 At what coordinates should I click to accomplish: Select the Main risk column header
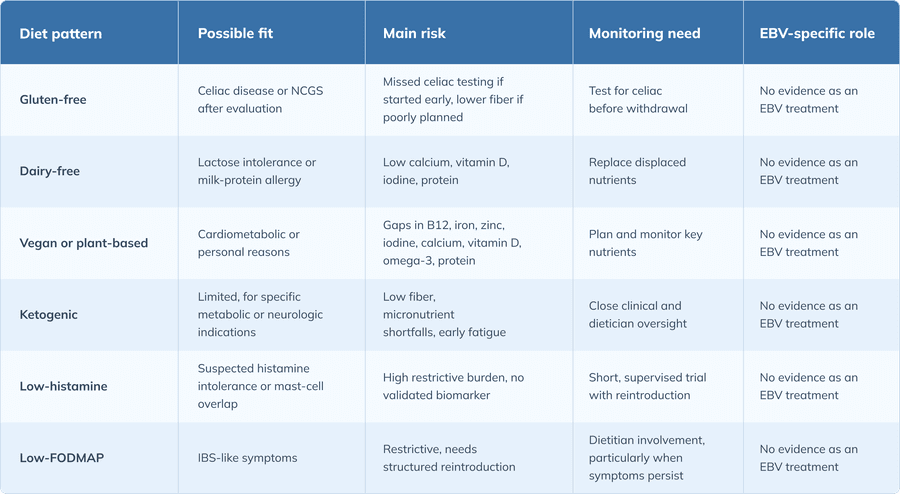tap(414, 33)
